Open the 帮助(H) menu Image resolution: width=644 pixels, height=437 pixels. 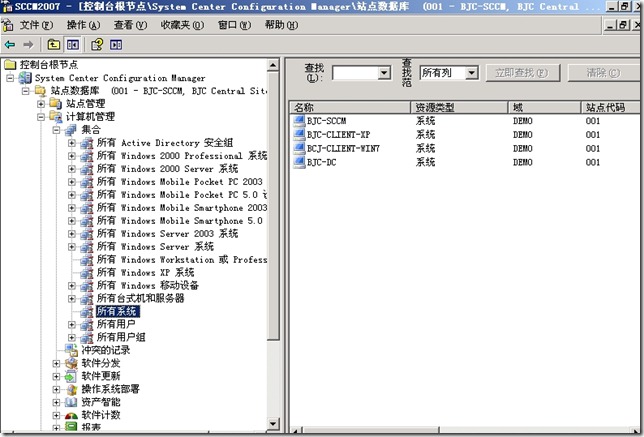tap(281, 25)
